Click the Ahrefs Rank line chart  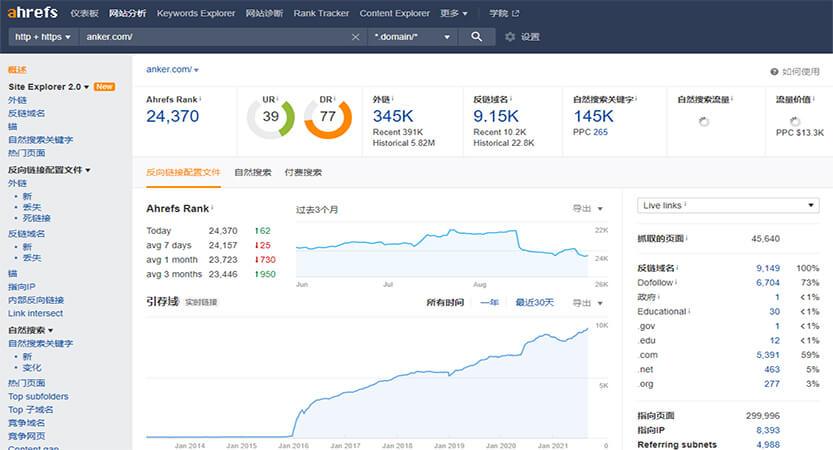[442, 252]
